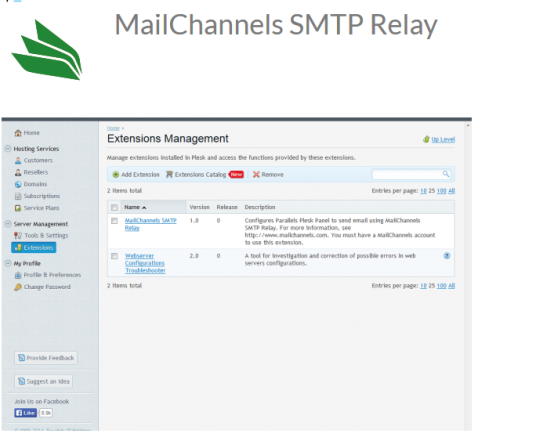The image size is (554, 438).
Task: Check the MailChannels SMTP Relay row checkbox
Action: [x=114, y=221]
